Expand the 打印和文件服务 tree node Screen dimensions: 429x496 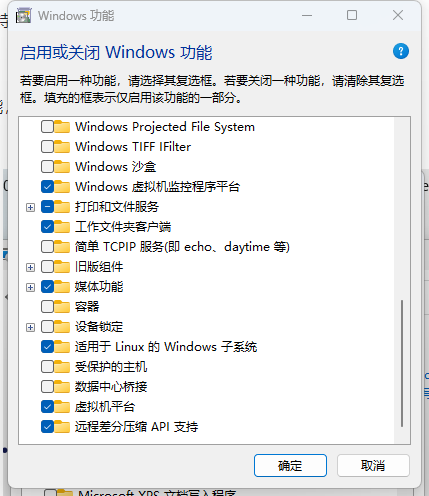30,207
